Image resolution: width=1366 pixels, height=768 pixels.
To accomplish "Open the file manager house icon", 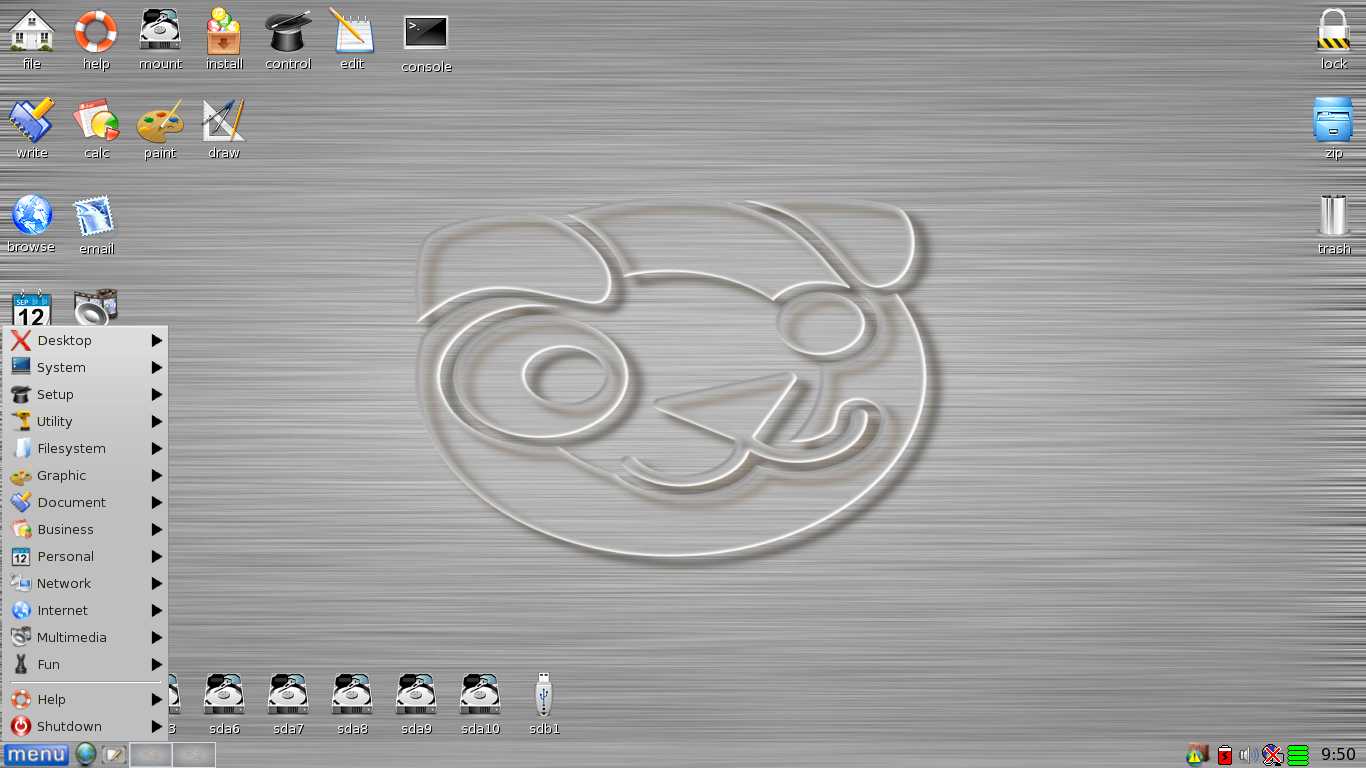I will pyautogui.click(x=32, y=31).
